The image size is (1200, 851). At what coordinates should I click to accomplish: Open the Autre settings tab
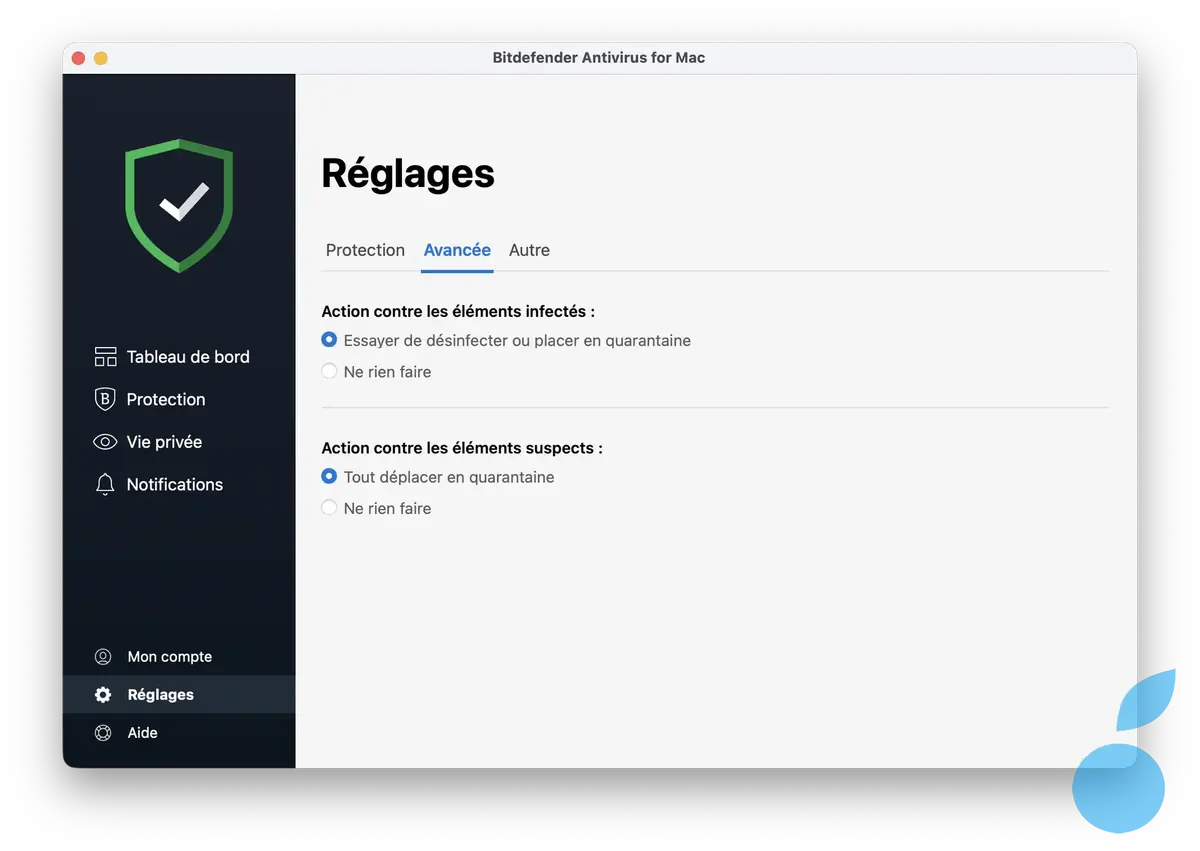pos(529,250)
